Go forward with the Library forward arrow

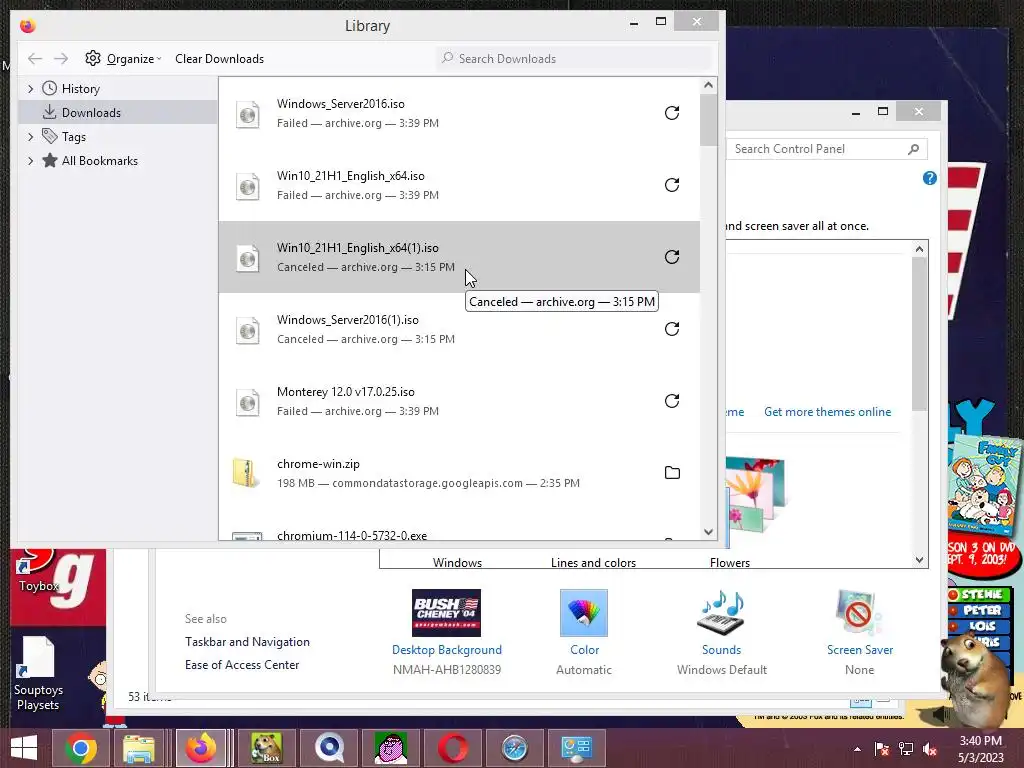tap(61, 59)
